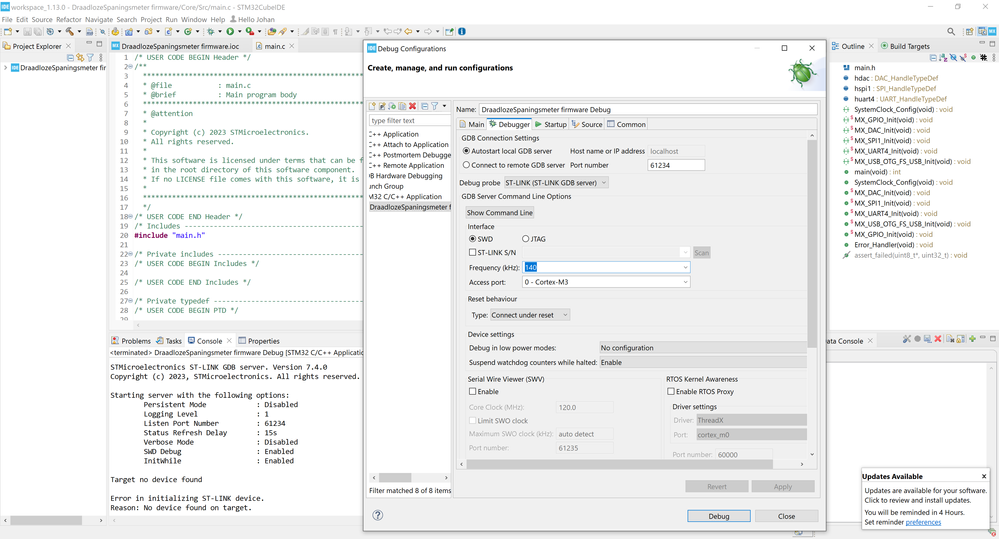Click the blue information icon in main toolbar
This screenshot has height=539, width=999.
click(461, 32)
